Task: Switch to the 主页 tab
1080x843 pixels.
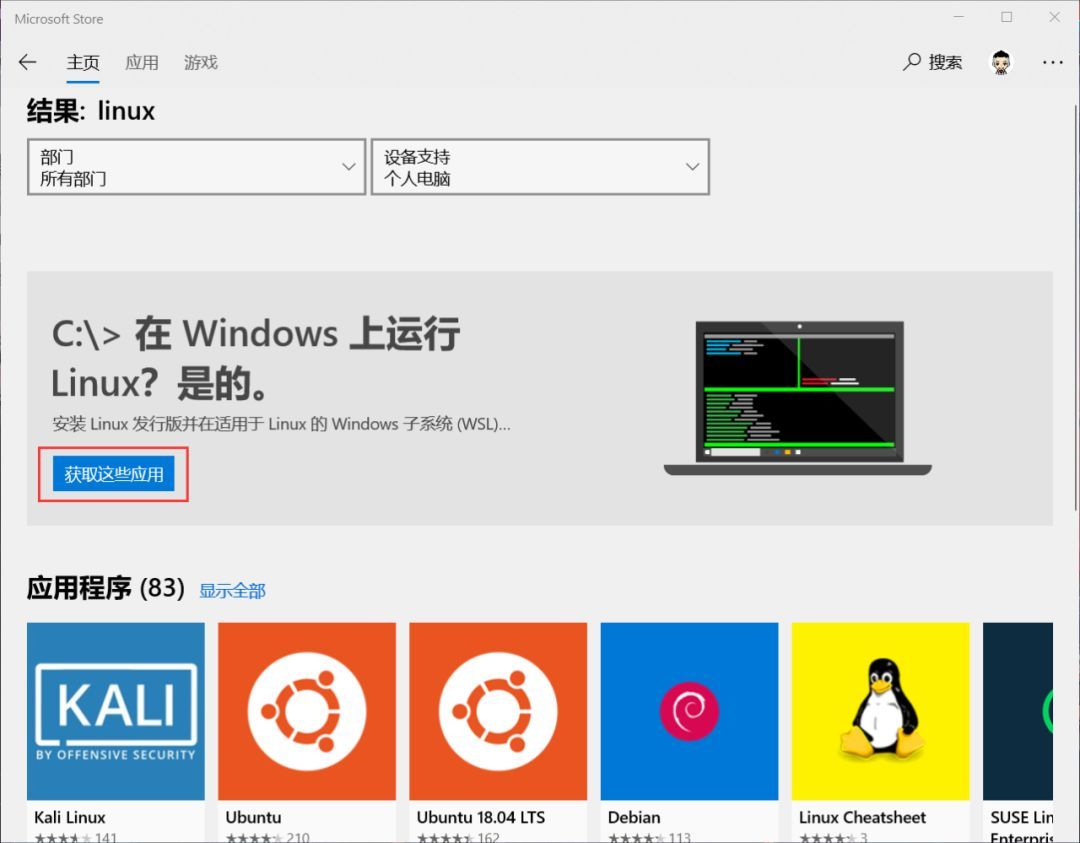Action: point(83,63)
